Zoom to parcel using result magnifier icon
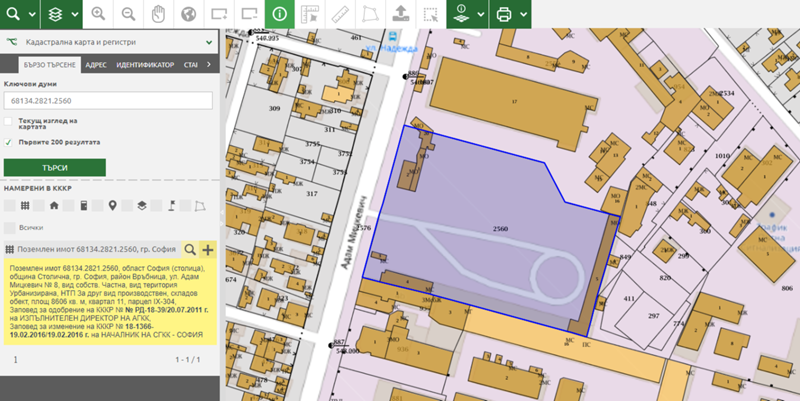 [190, 249]
